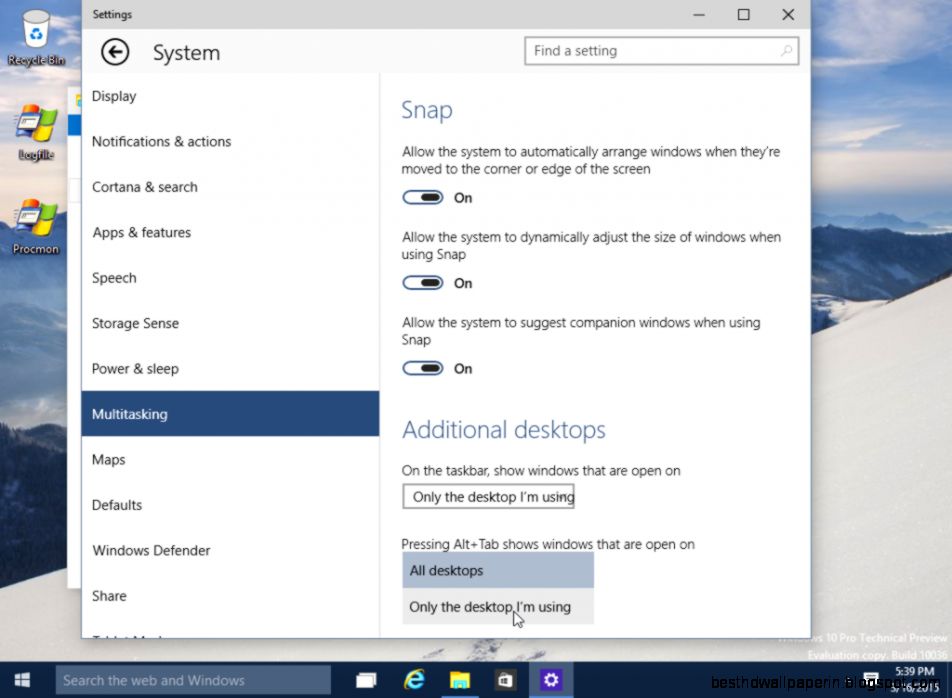
Task: Click the Find a setting search box
Action: tap(661, 50)
